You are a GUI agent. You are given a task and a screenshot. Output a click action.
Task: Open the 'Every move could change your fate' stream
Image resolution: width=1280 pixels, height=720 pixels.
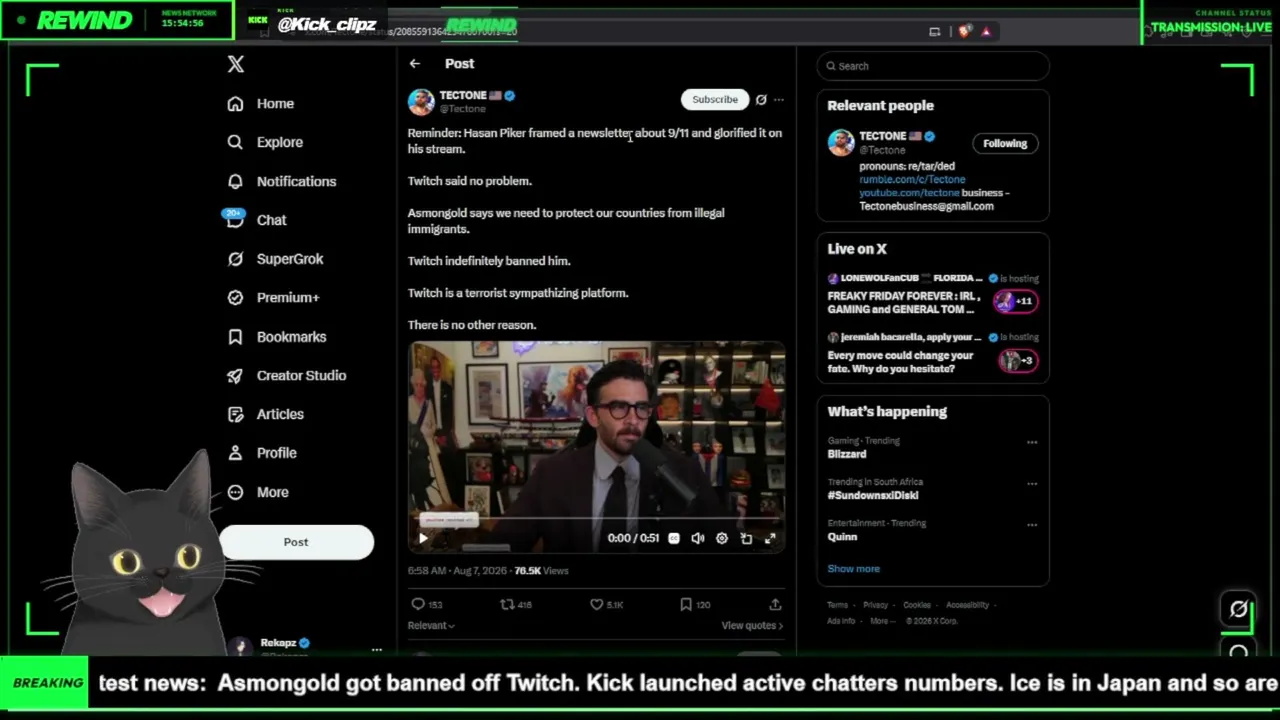pyautogui.click(x=900, y=362)
